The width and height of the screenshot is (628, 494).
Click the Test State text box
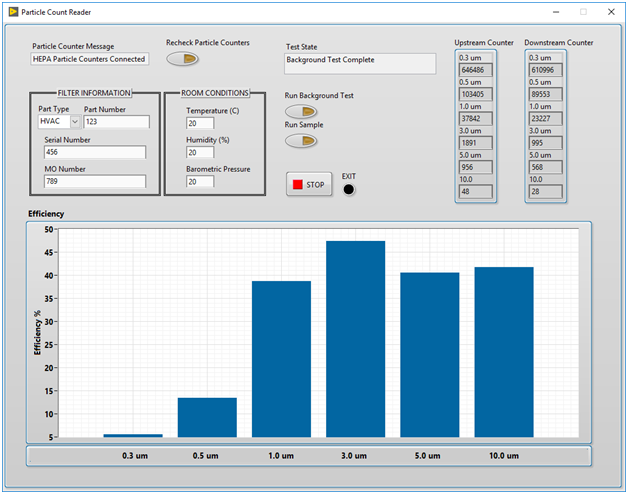point(360,64)
